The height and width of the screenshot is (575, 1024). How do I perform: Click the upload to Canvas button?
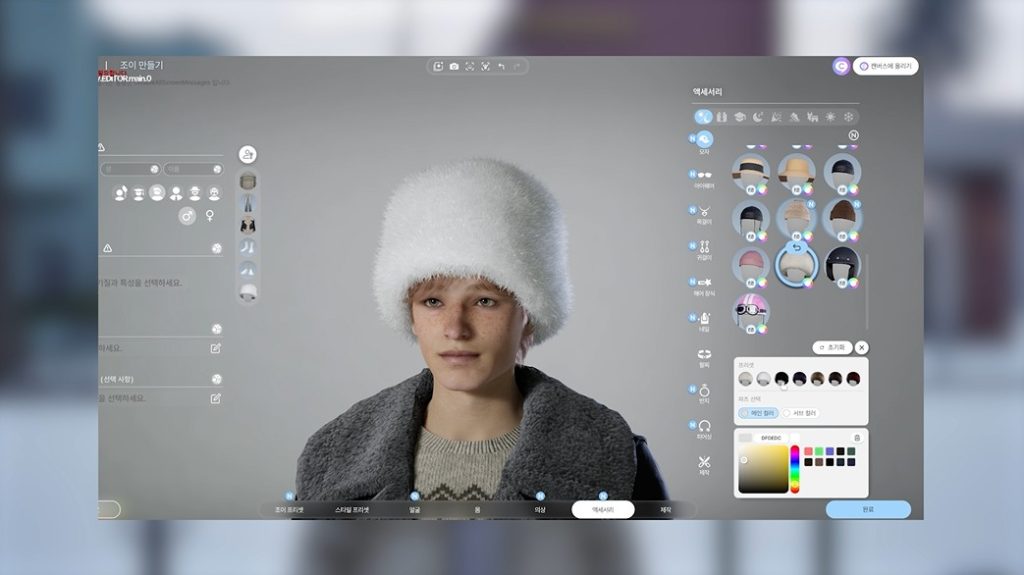[x=886, y=66]
